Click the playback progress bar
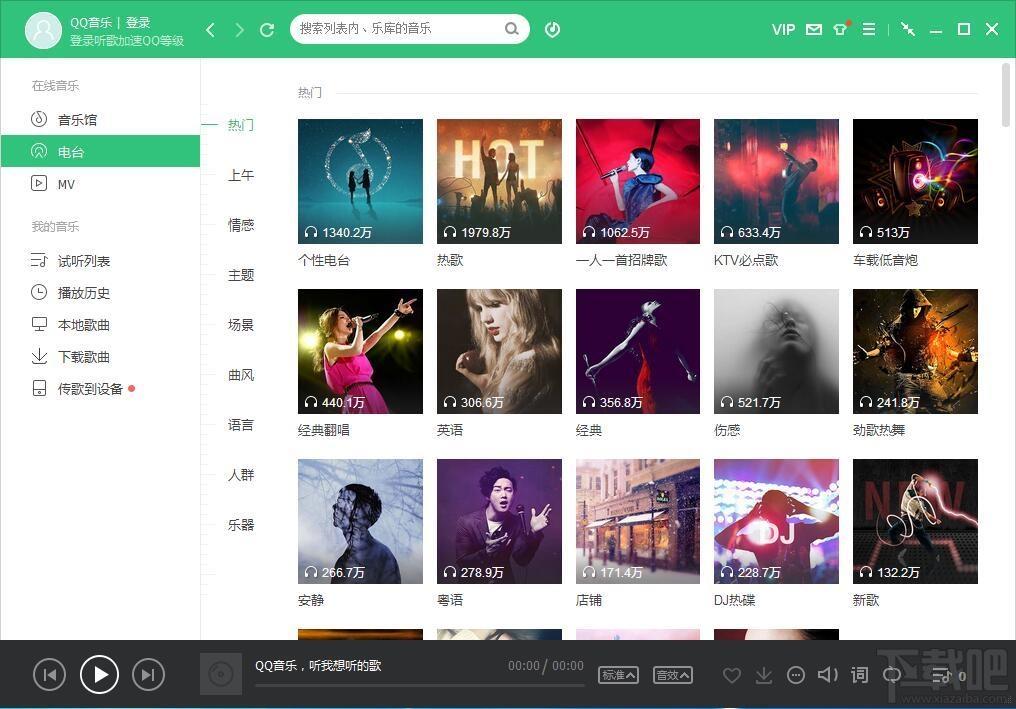 419,685
